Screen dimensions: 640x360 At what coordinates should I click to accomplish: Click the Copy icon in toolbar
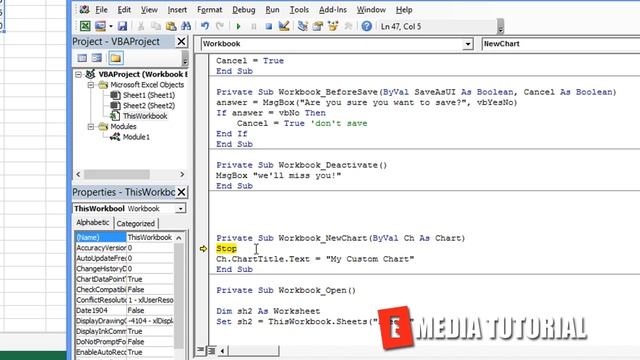pyautogui.click(x=156, y=26)
